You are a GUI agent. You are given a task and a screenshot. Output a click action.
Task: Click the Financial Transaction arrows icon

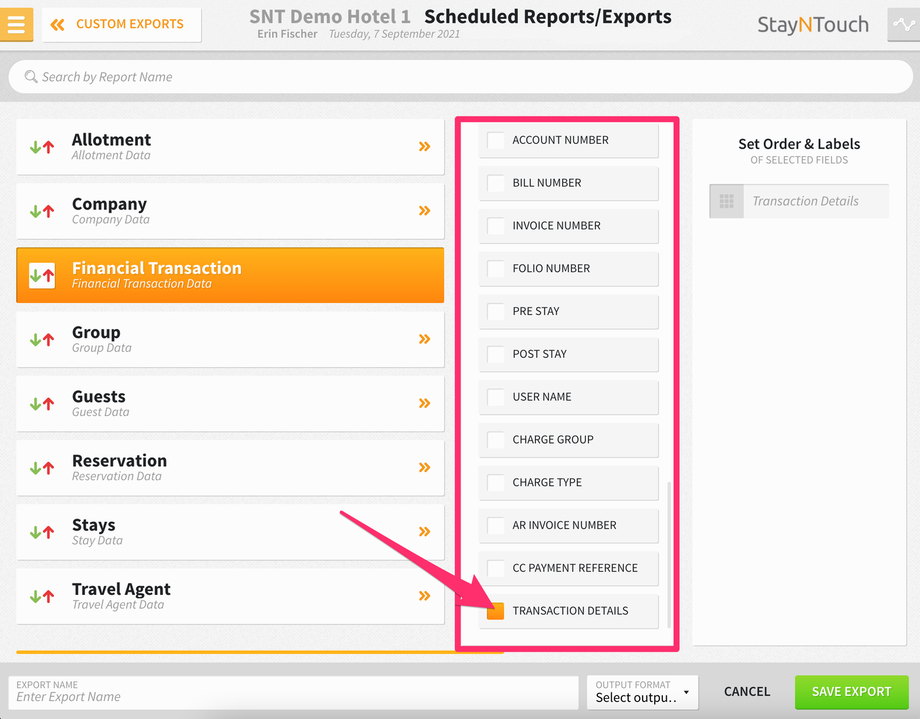point(42,275)
